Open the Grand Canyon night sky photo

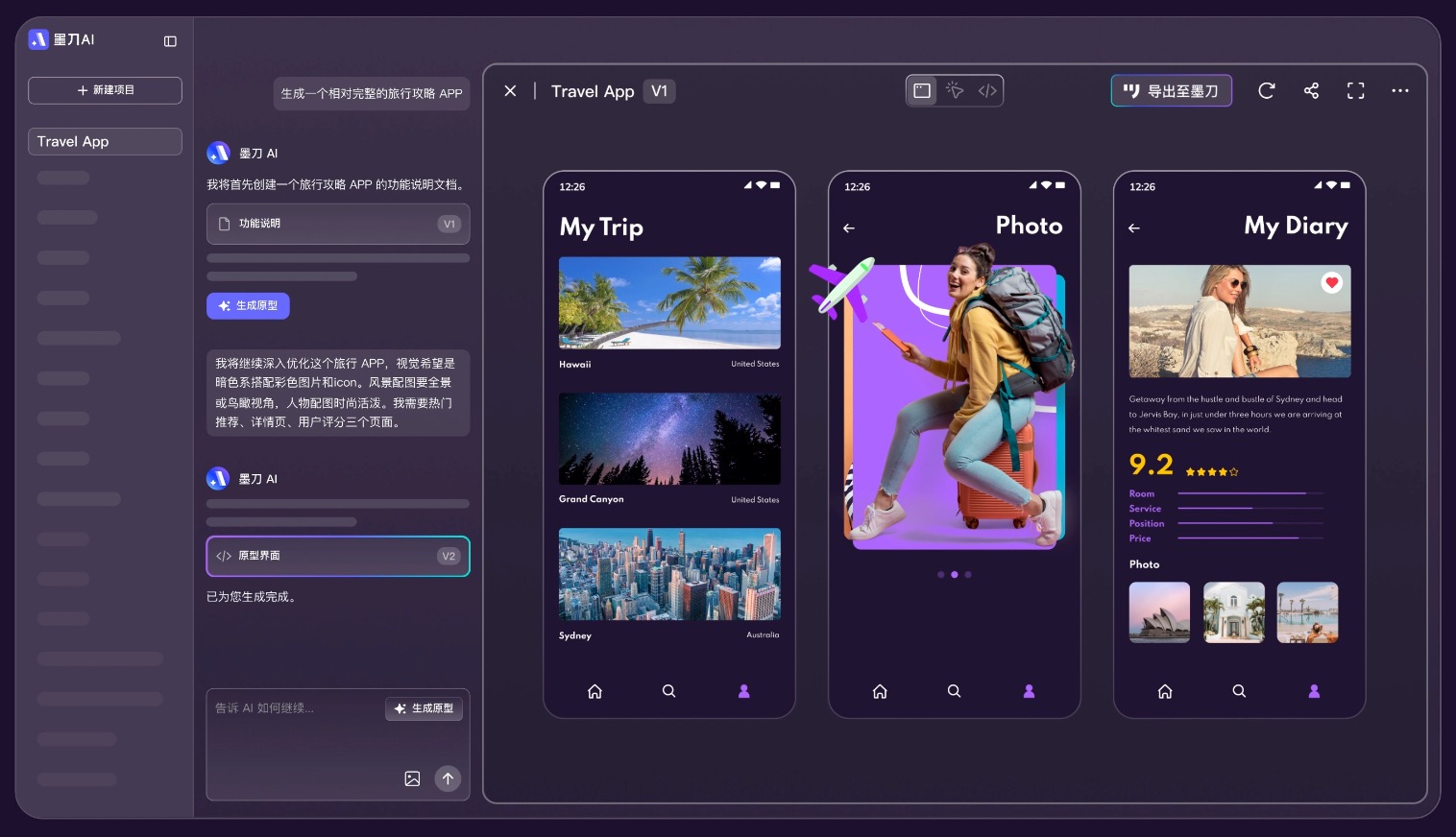(669, 439)
